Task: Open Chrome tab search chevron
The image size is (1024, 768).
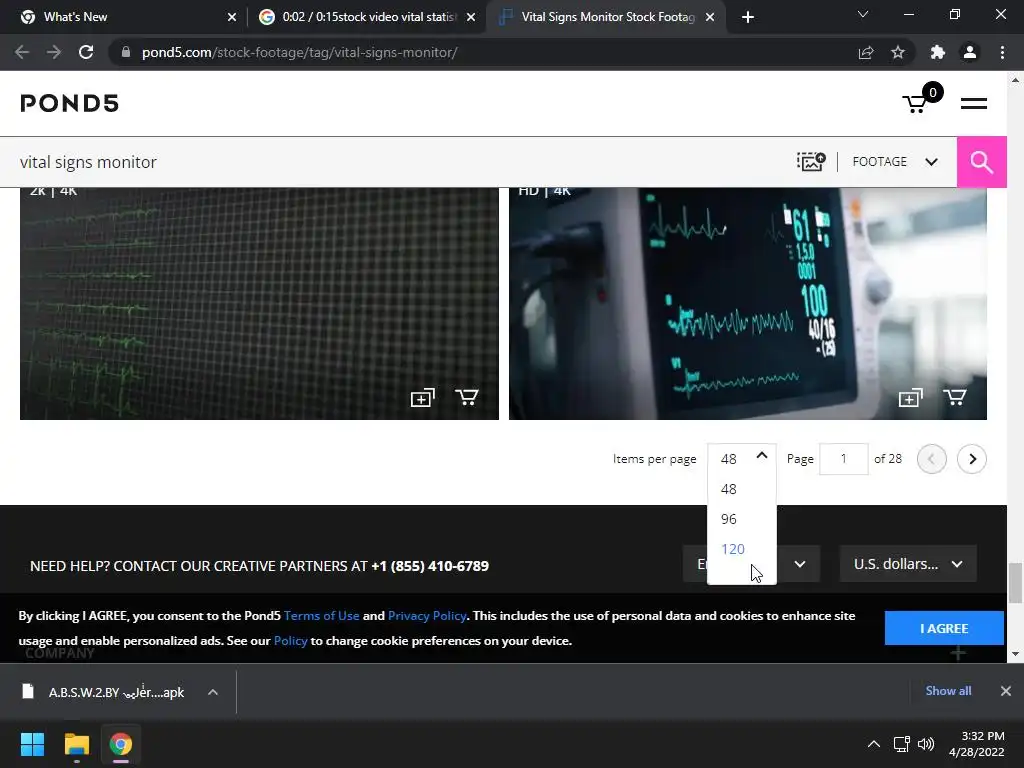Action: pyautogui.click(x=863, y=14)
